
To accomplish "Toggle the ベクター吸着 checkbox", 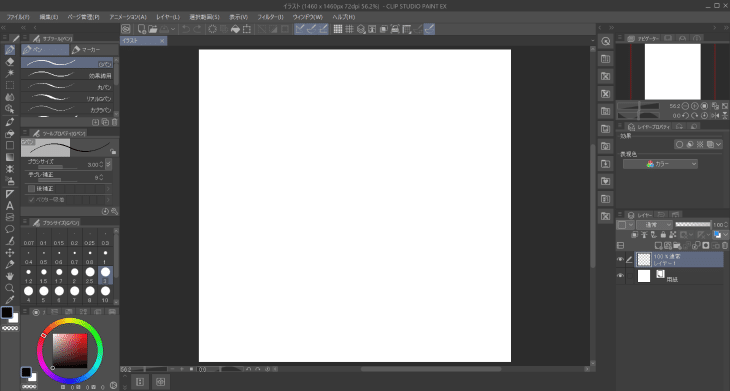I will click(32, 200).
